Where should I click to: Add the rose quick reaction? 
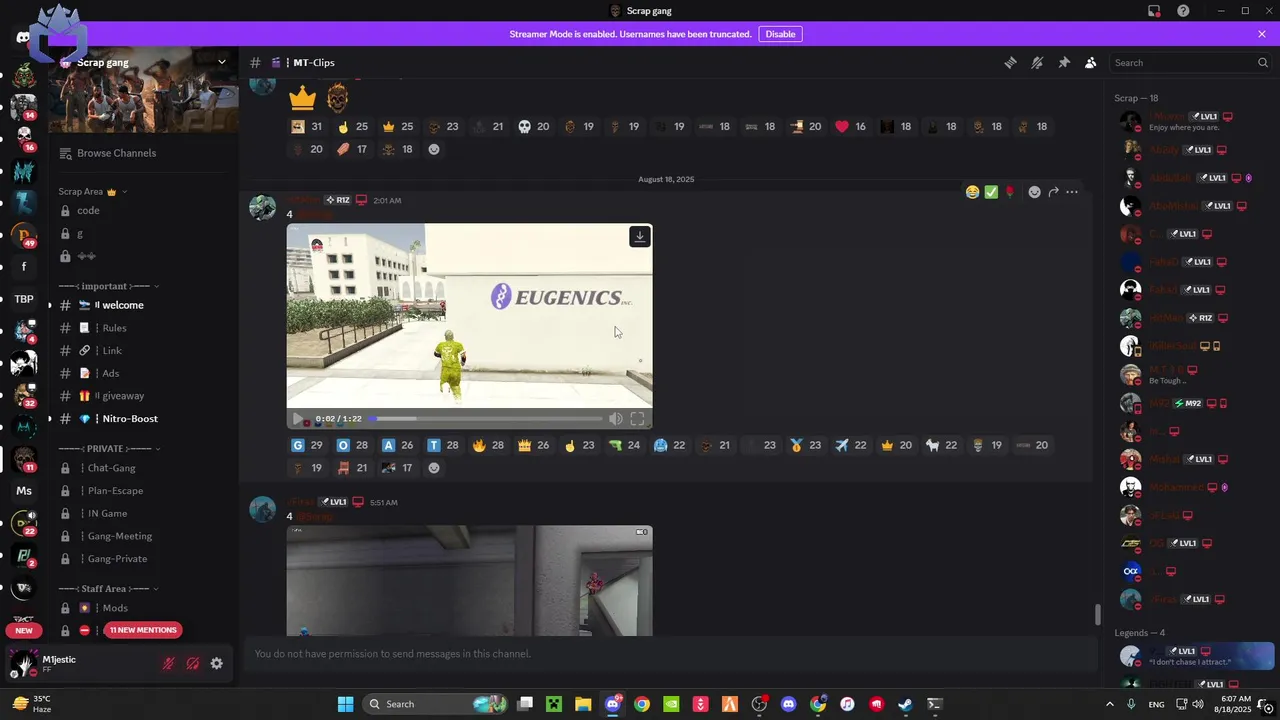click(x=1010, y=192)
